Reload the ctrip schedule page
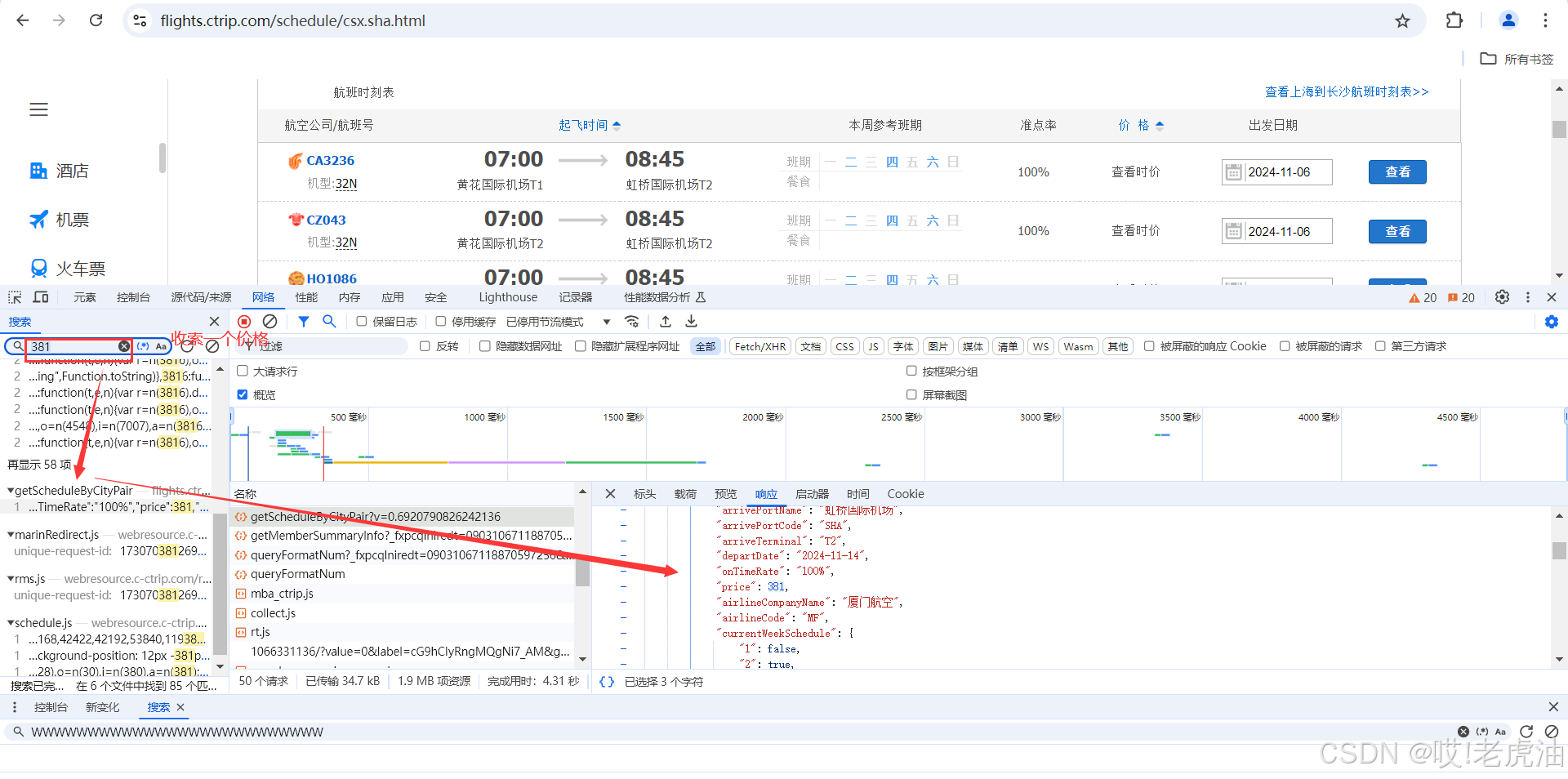This screenshot has height=779, width=1568. [96, 20]
